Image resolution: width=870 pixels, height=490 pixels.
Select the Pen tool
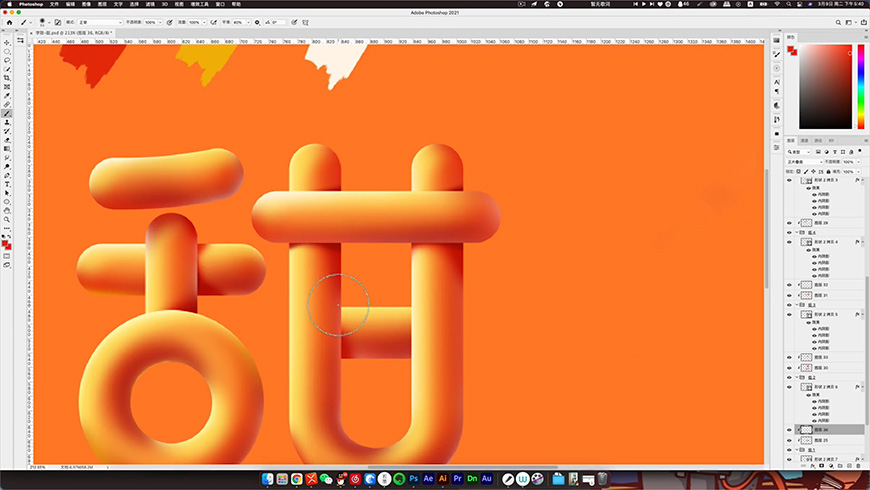[7, 176]
